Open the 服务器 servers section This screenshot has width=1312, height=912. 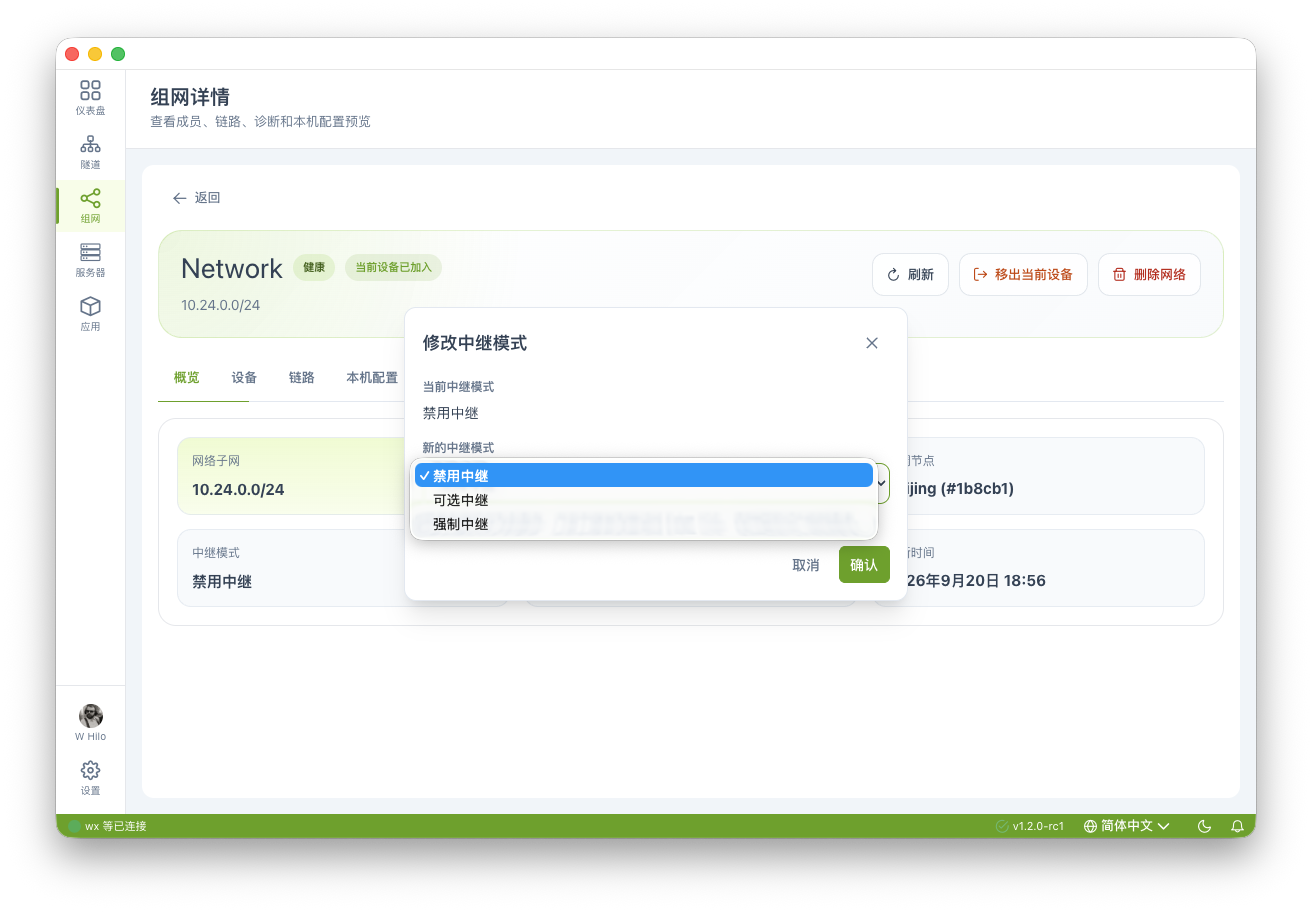click(90, 260)
